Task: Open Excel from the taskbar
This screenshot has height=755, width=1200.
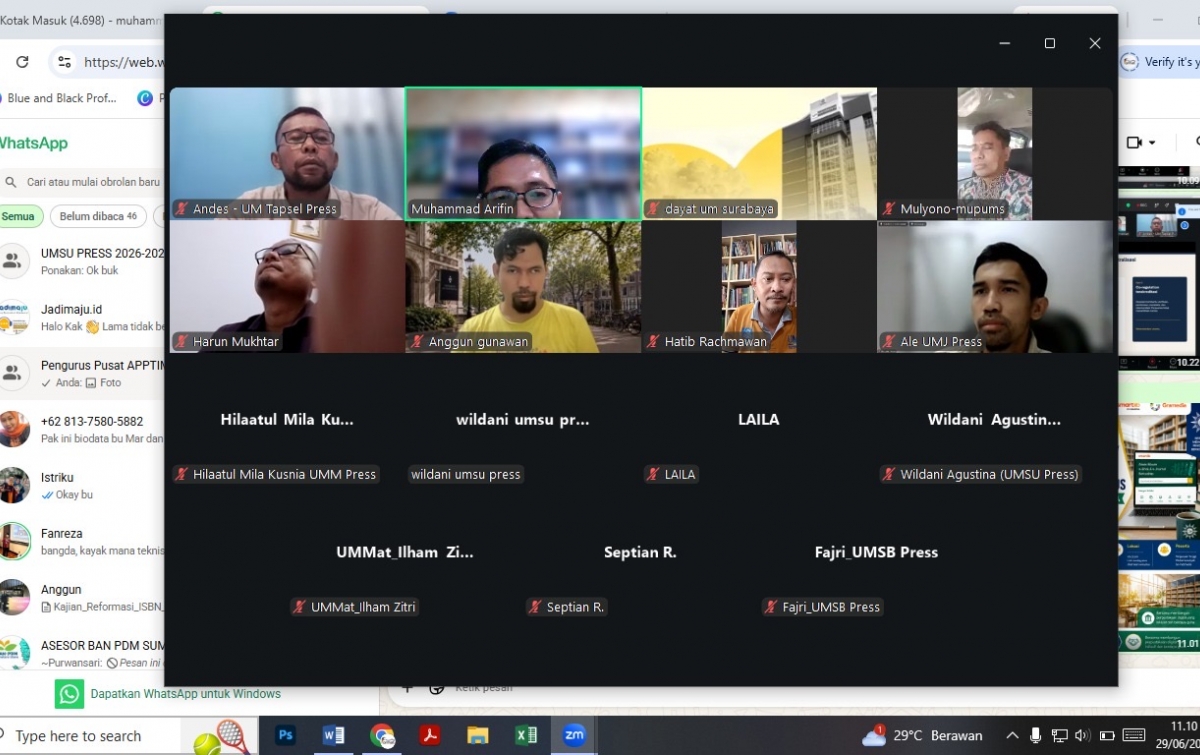Action: point(526,736)
